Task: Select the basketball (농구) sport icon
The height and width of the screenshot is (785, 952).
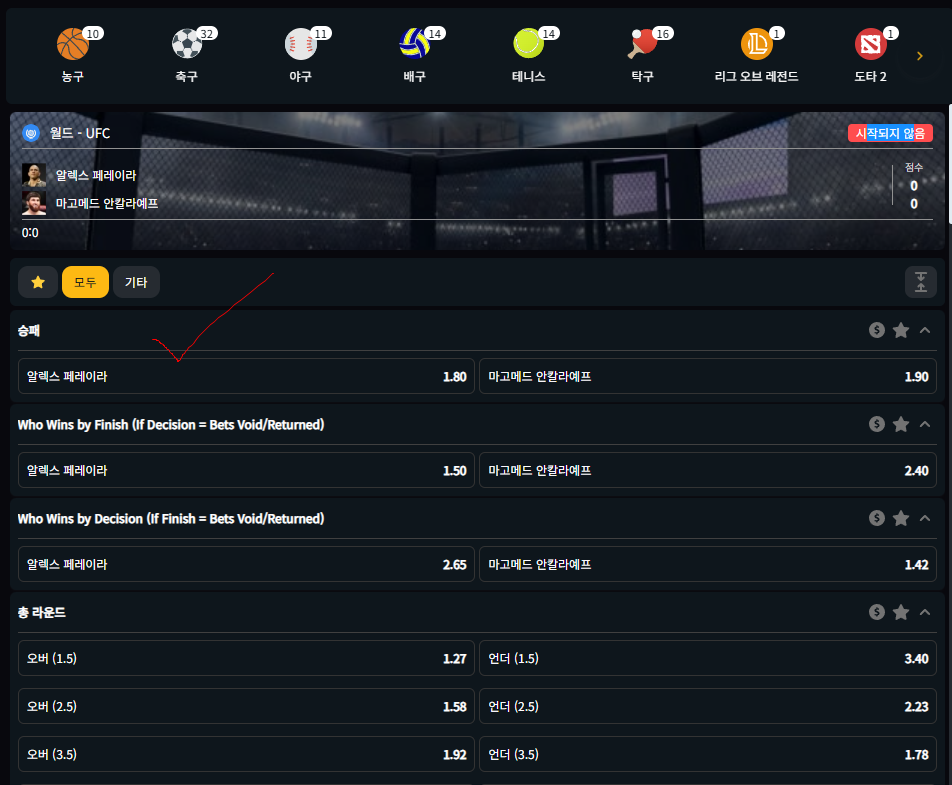Action: (x=72, y=45)
